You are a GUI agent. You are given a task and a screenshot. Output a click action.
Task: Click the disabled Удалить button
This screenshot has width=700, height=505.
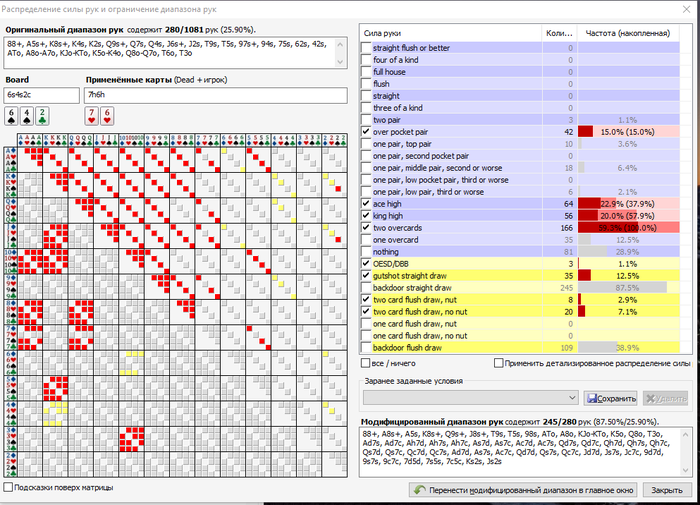coord(666,398)
